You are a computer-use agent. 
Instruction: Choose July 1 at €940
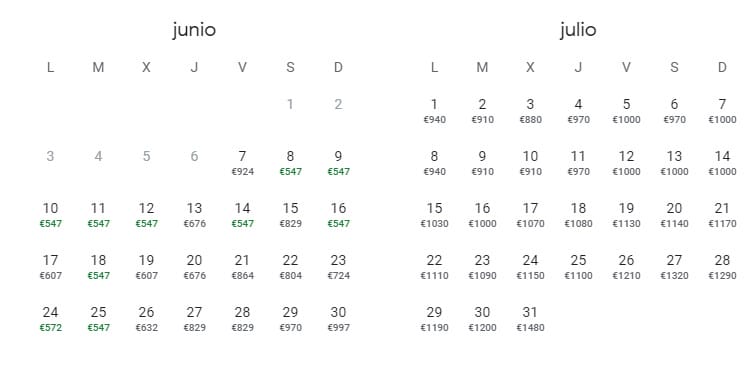(434, 111)
